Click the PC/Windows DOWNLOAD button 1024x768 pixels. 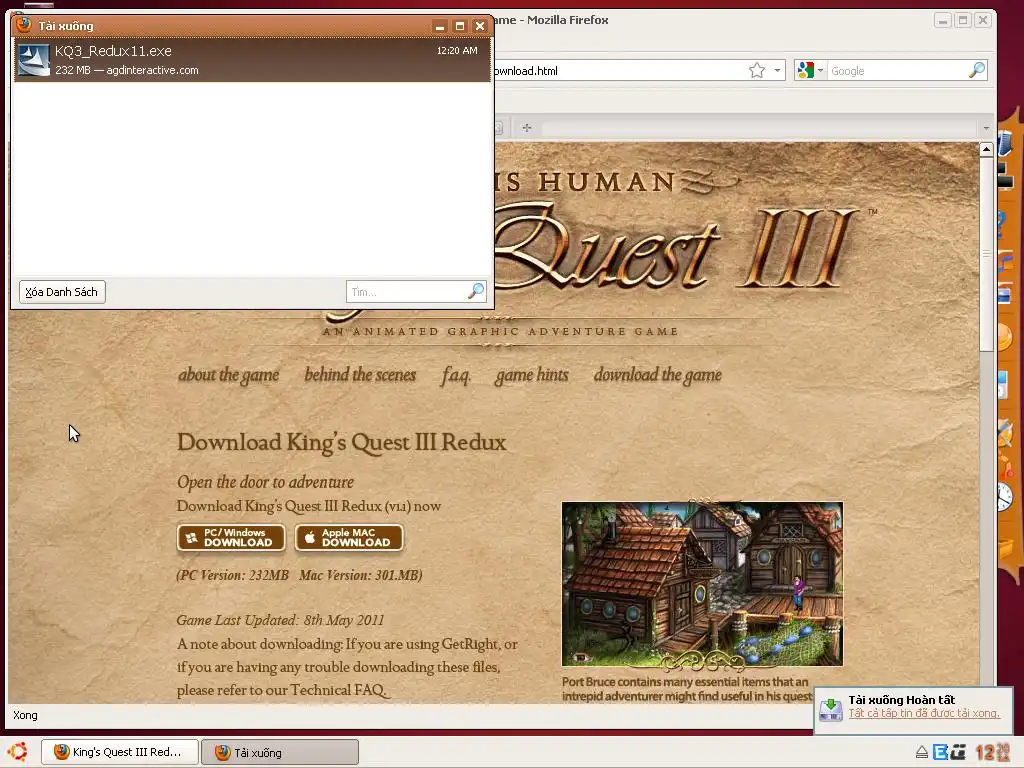[x=231, y=537]
